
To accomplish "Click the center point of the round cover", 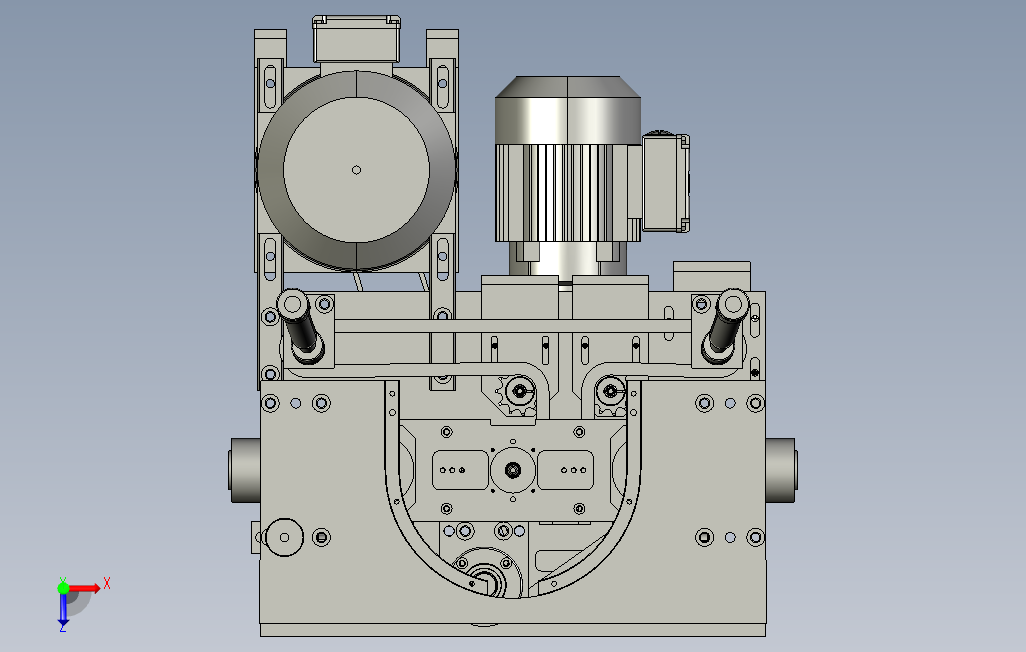I will pyautogui.click(x=357, y=170).
